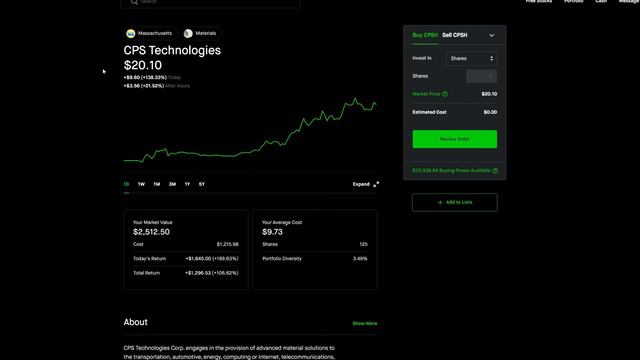
Task: Click the Buying Power info icon
Action: [495, 171]
